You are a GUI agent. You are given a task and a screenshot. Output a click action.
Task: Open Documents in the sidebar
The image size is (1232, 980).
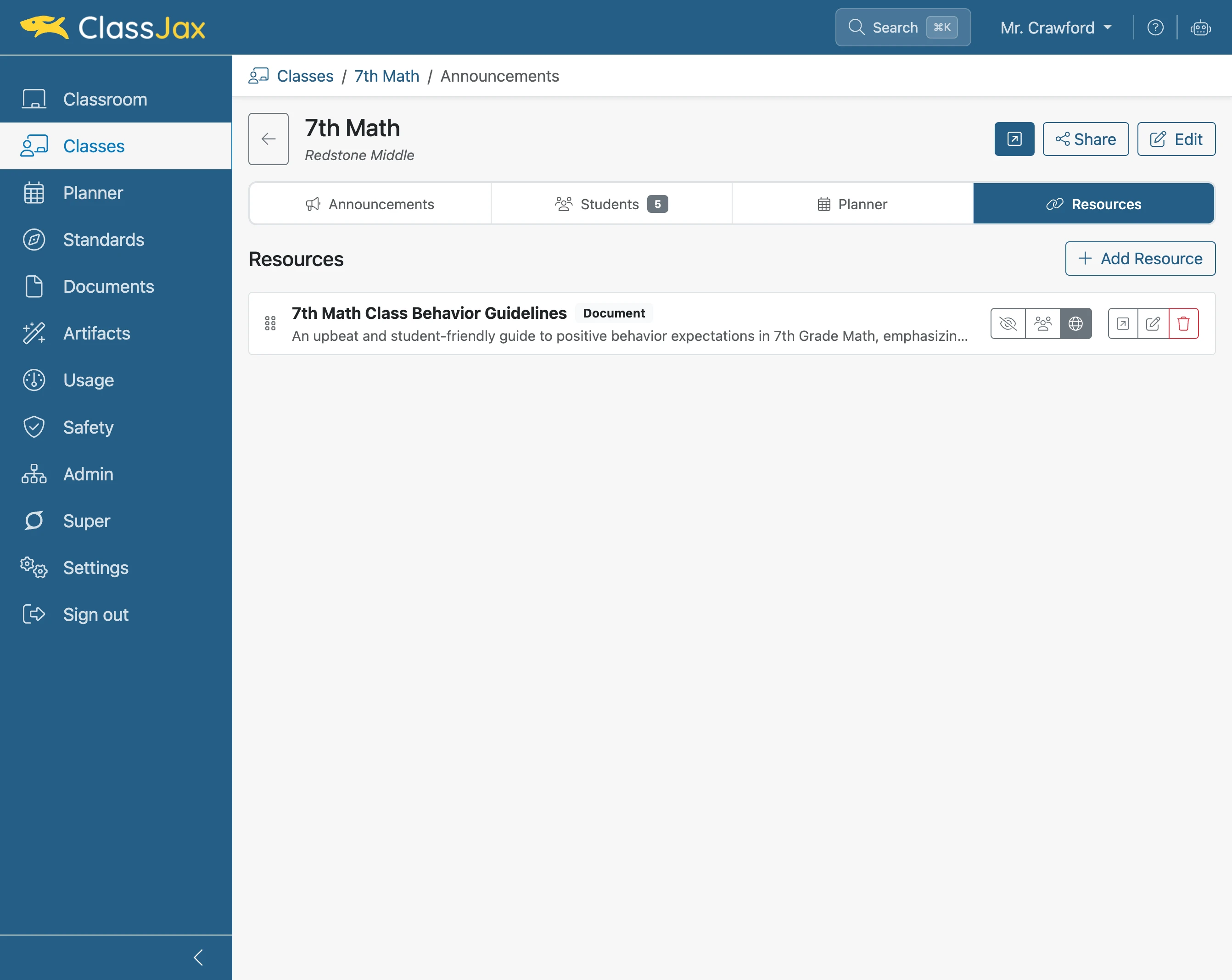(116, 287)
